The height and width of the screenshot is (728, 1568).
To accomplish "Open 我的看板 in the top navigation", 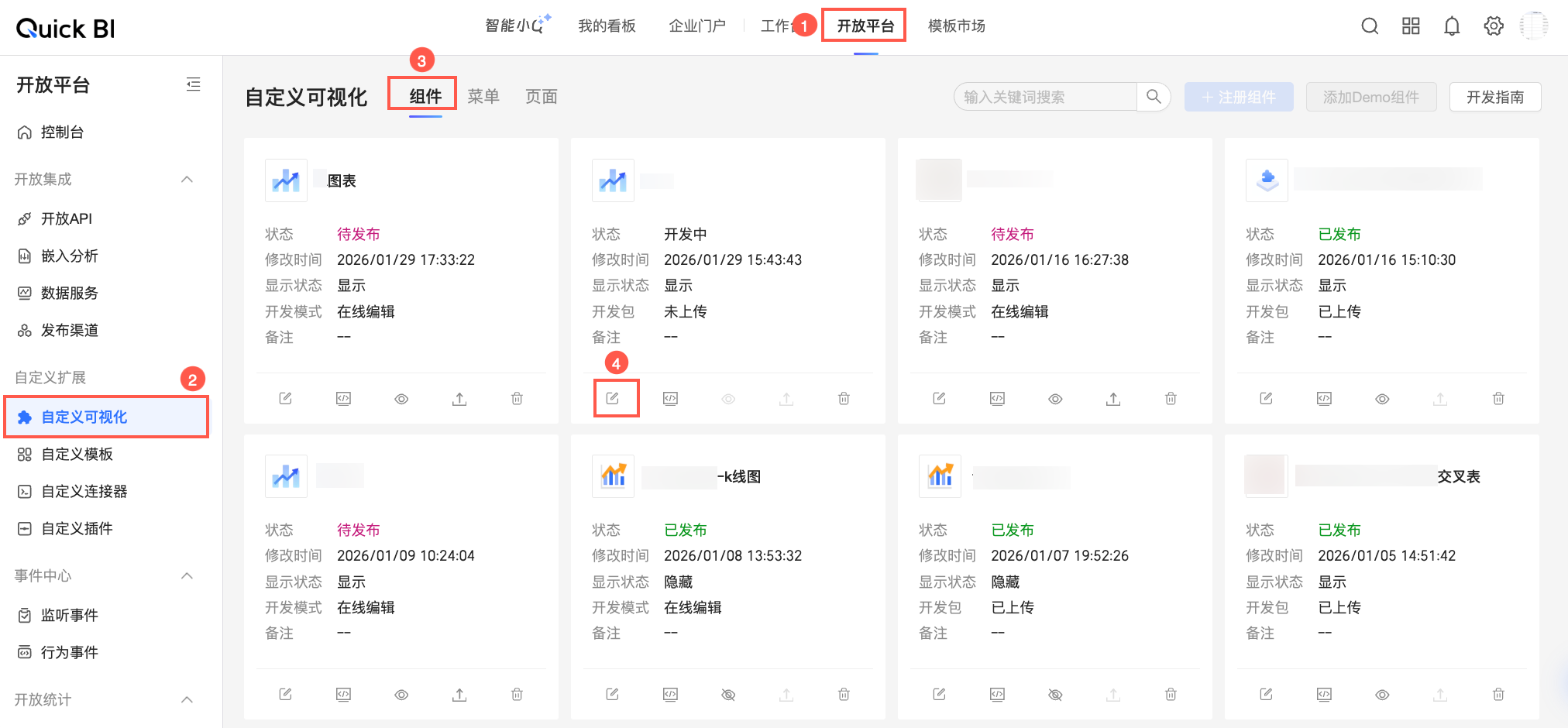I will click(607, 26).
